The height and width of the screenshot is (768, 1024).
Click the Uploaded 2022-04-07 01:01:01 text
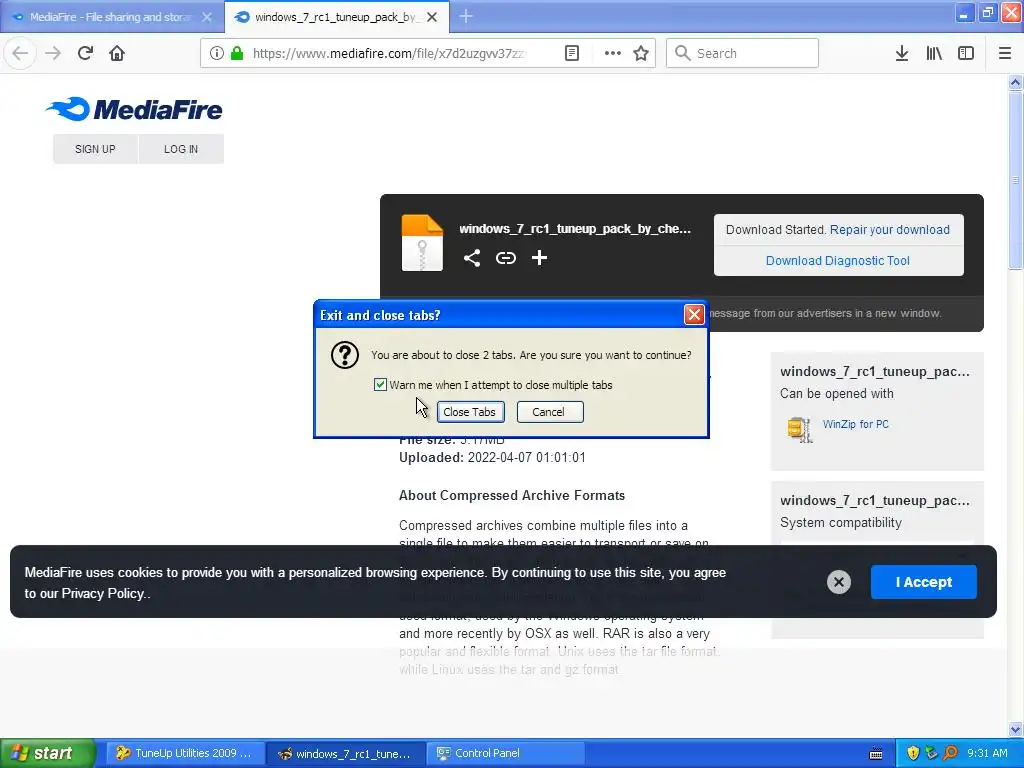click(x=492, y=457)
